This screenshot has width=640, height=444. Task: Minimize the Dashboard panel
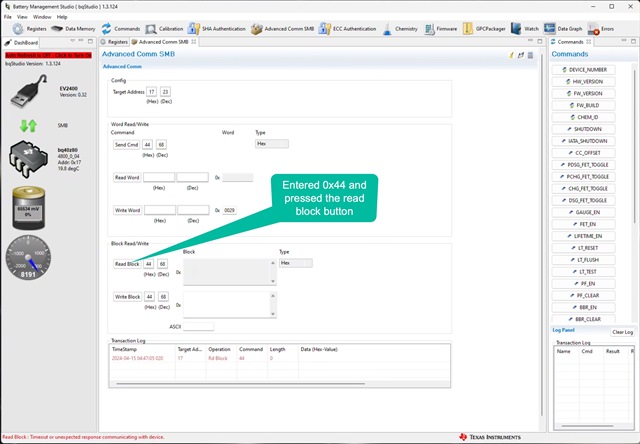click(82, 41)
